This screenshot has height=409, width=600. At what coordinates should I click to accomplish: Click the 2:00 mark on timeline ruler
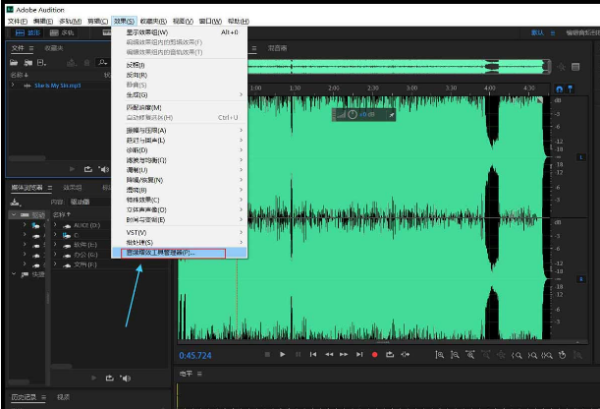point(334,88)
